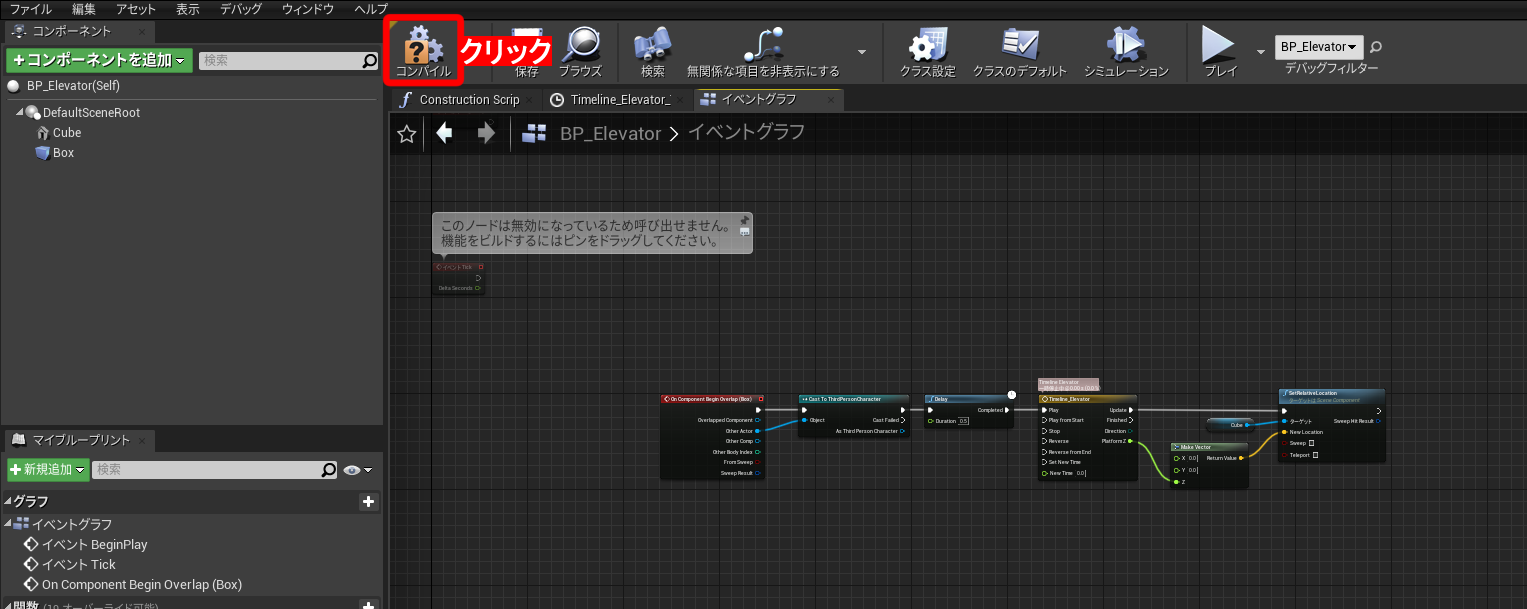
Task: Collapse the DefaultSceneRoot tree node
Action: [x=19, y=112]
